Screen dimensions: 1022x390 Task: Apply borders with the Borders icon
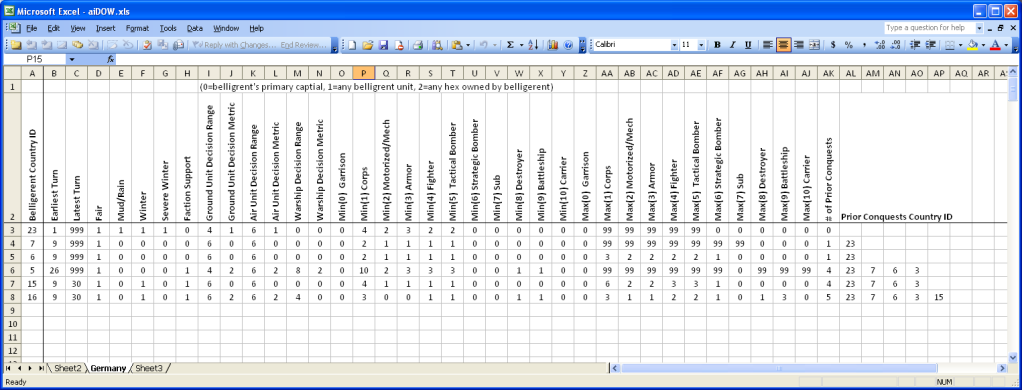950,45
